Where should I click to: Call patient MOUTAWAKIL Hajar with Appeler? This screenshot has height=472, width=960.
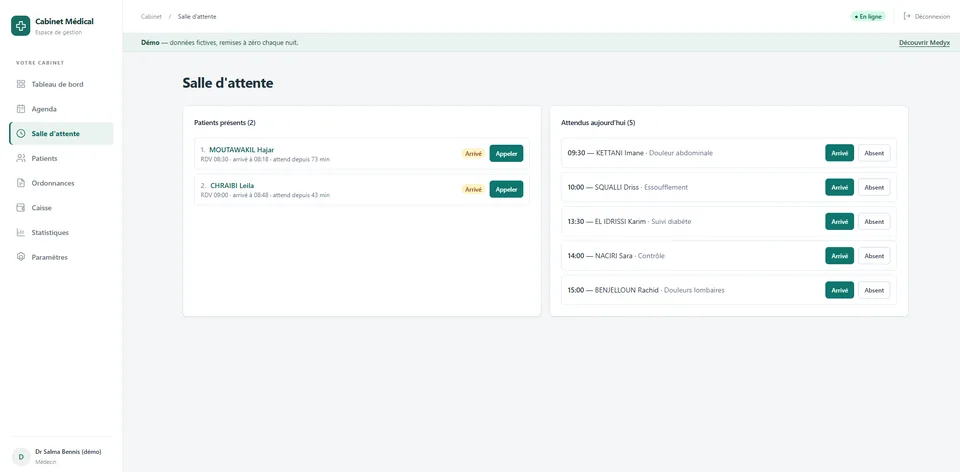(506, 154)
